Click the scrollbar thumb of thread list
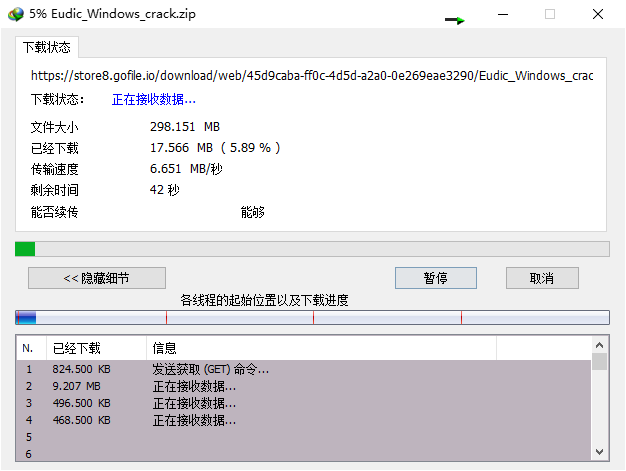The width and height of the screenshot is (626, 471). (599, 361)
